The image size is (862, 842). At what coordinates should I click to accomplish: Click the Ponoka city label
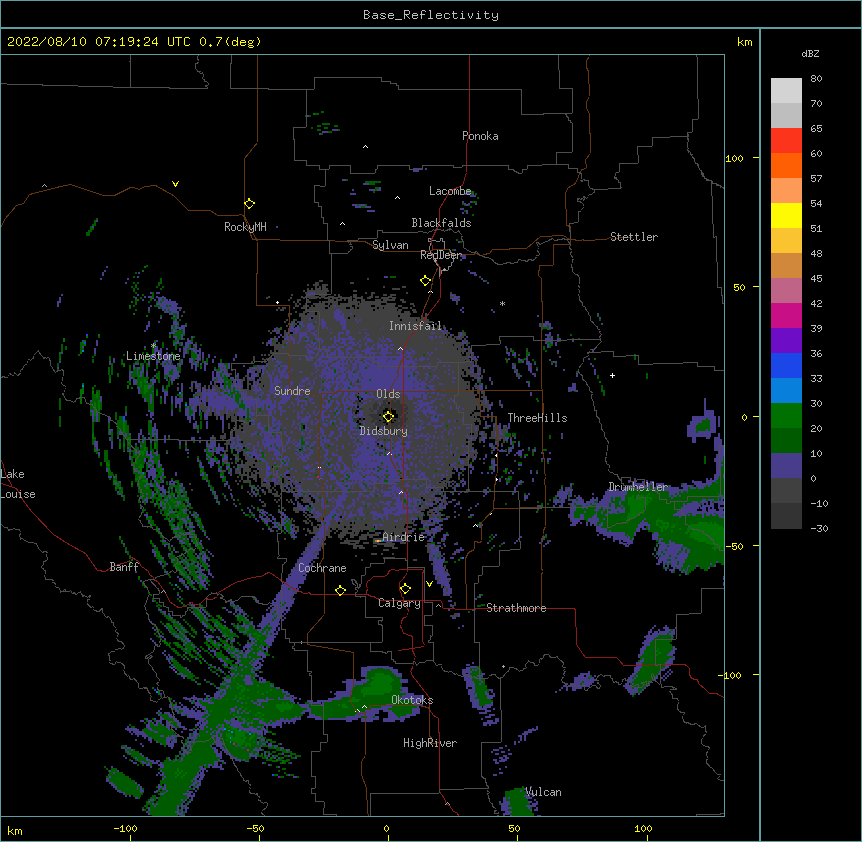[480, 136]
